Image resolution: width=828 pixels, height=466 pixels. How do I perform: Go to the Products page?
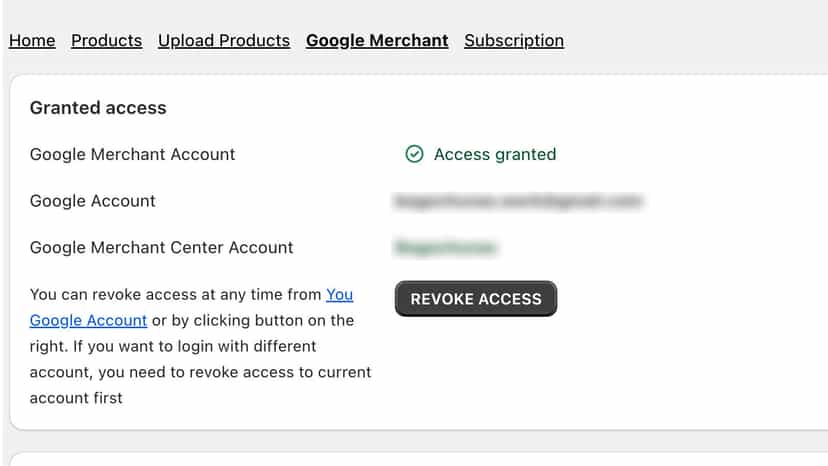pos(106,41)
